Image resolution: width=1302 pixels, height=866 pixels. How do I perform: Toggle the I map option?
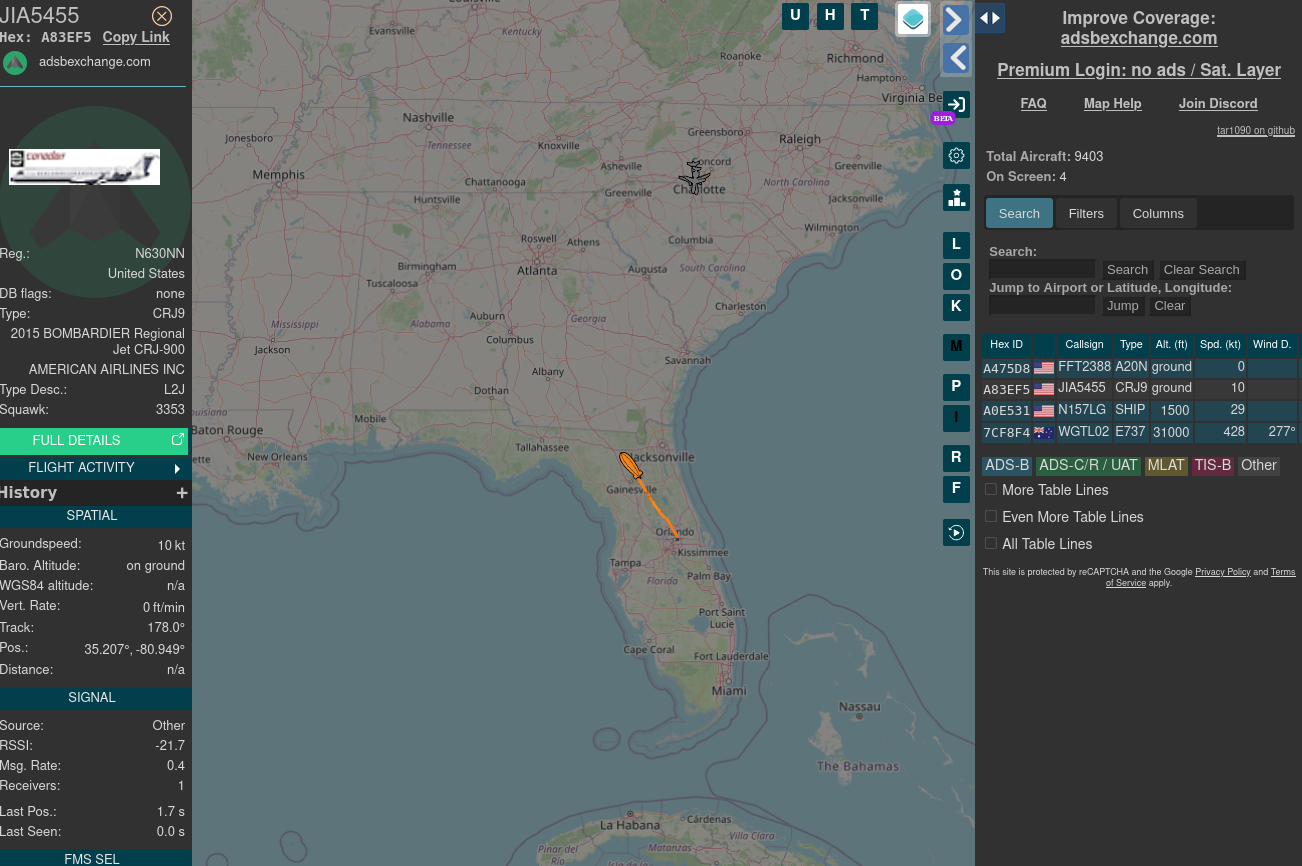point(956,418)
